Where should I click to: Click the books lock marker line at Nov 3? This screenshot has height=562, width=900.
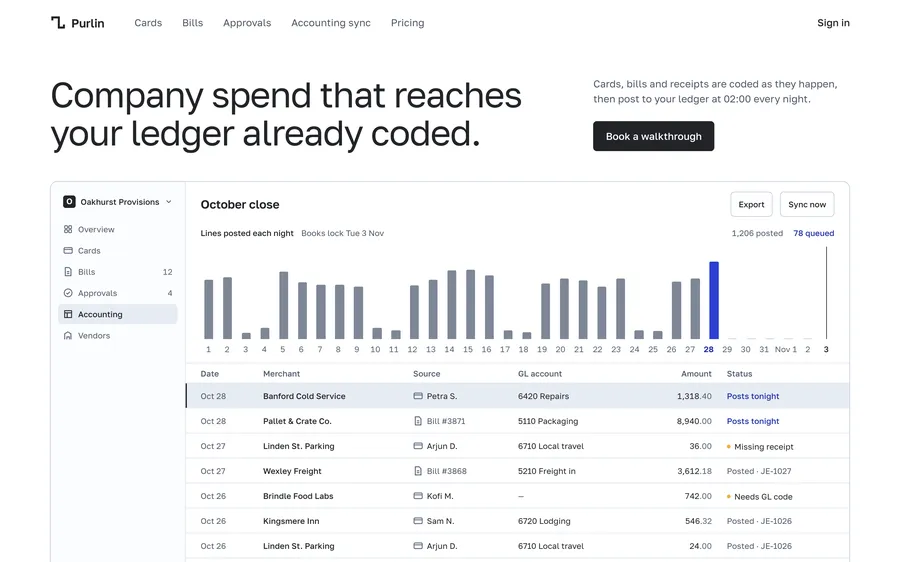click(x=827, y=293)
